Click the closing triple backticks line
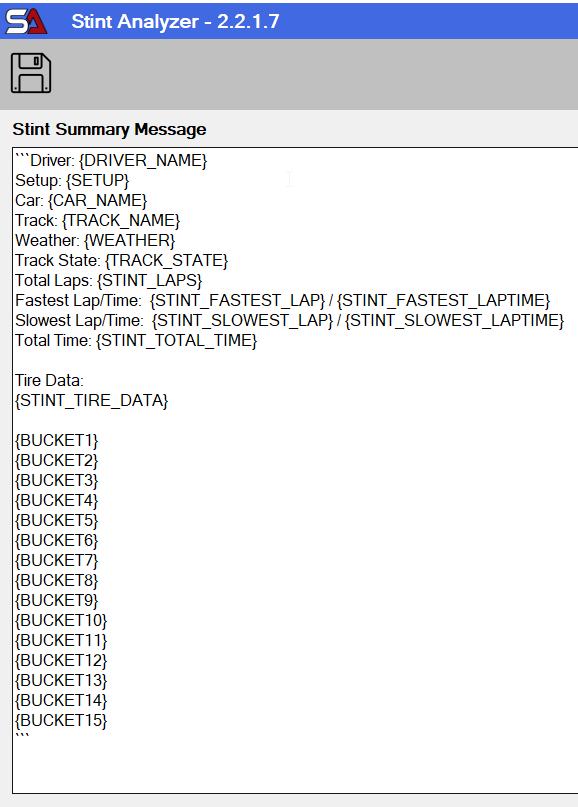This screenshot has width=578, height=807. click(25, 738)
